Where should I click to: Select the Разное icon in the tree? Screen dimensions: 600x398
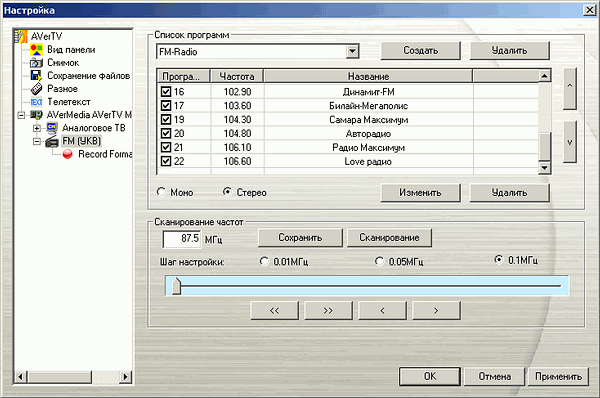[36, 89]
